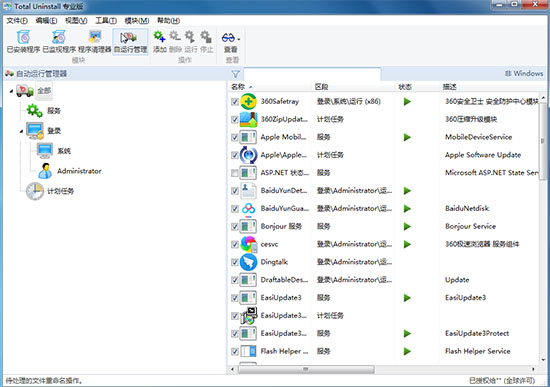Select the Apple Software Update description
The width and height of the screenshot is (550, 387).
coord(483,155)
